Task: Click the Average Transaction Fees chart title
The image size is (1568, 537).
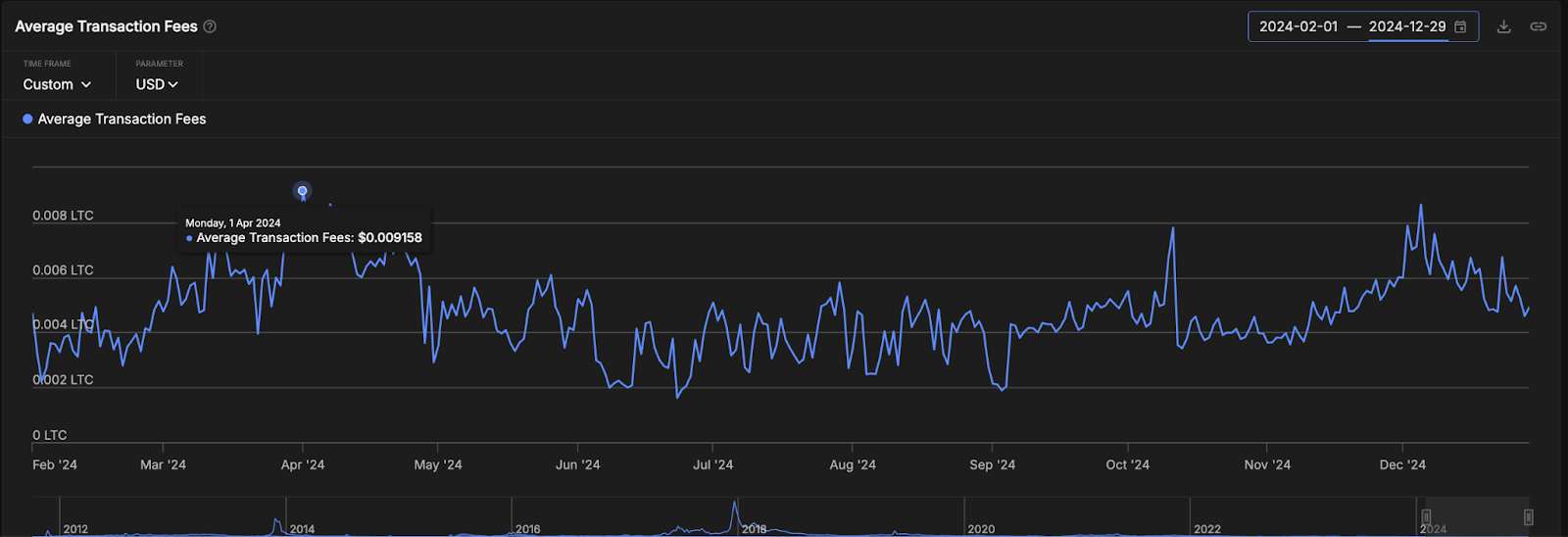Action: tap(106, 26)
